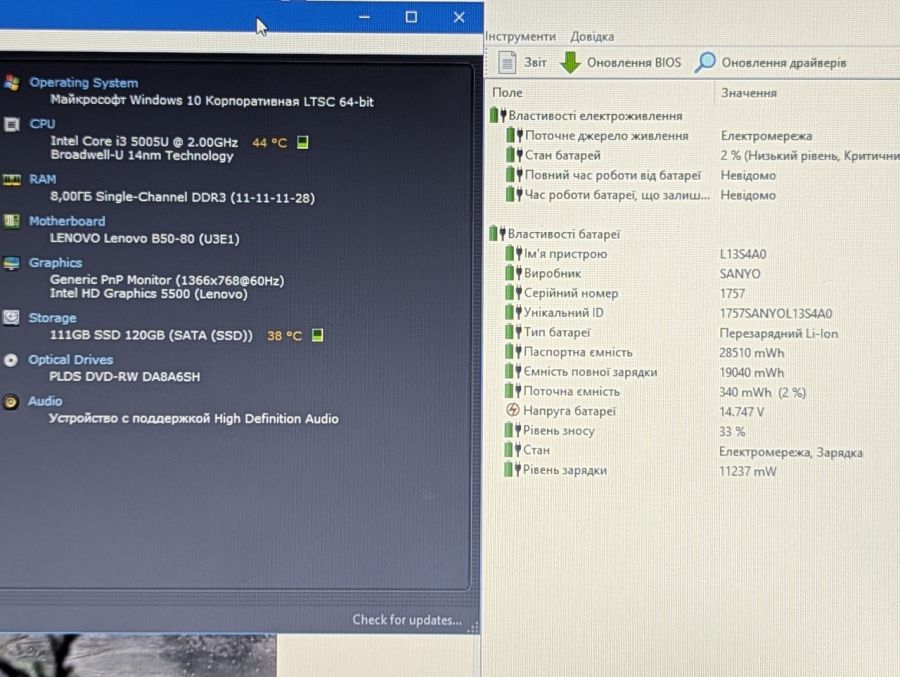Viewport: 900px width, 677px height.
Task: Click the Напруга батареї voltage icon
Action: (x=513, y=410)
